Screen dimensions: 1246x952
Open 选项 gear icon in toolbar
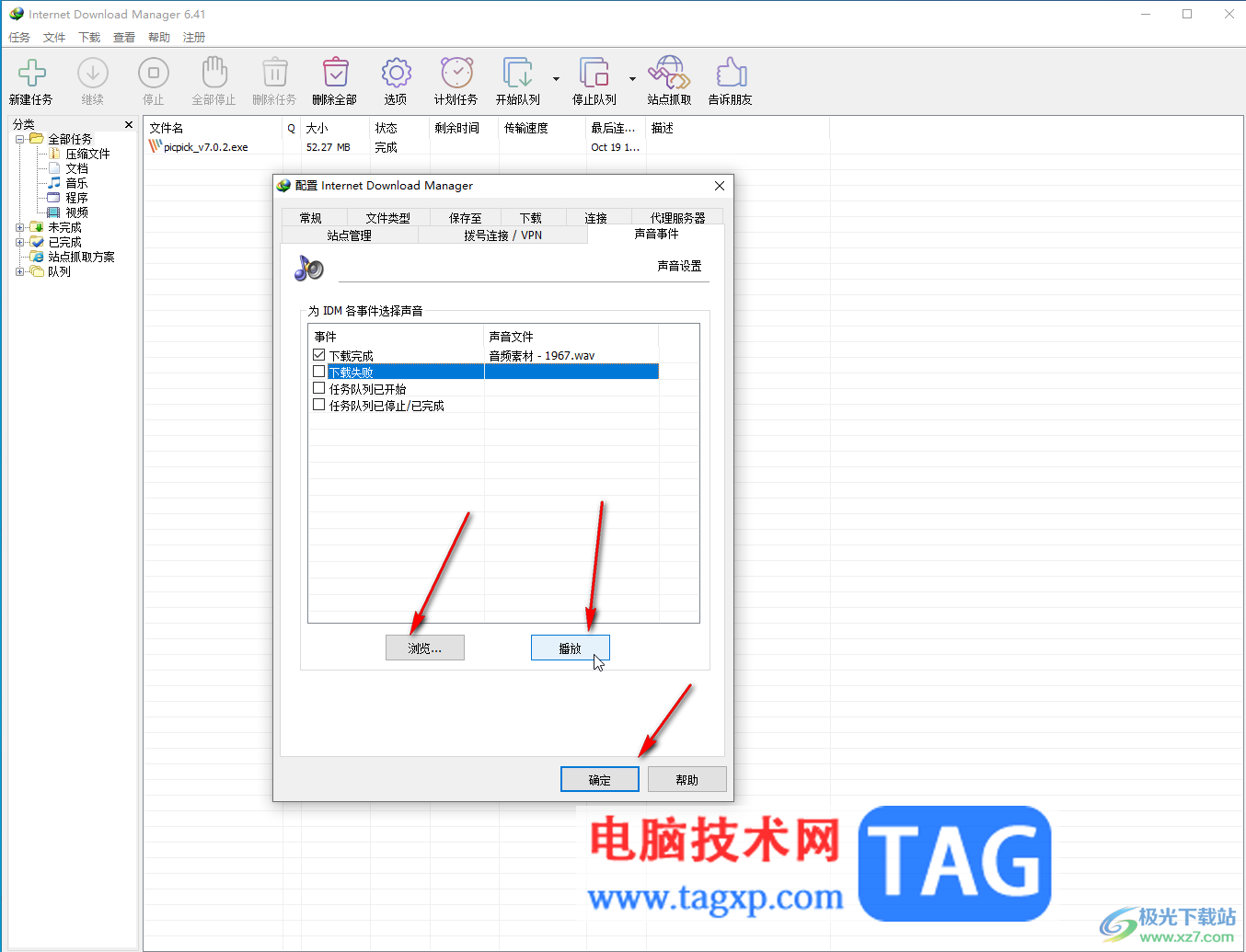click(x=396, y=73)
